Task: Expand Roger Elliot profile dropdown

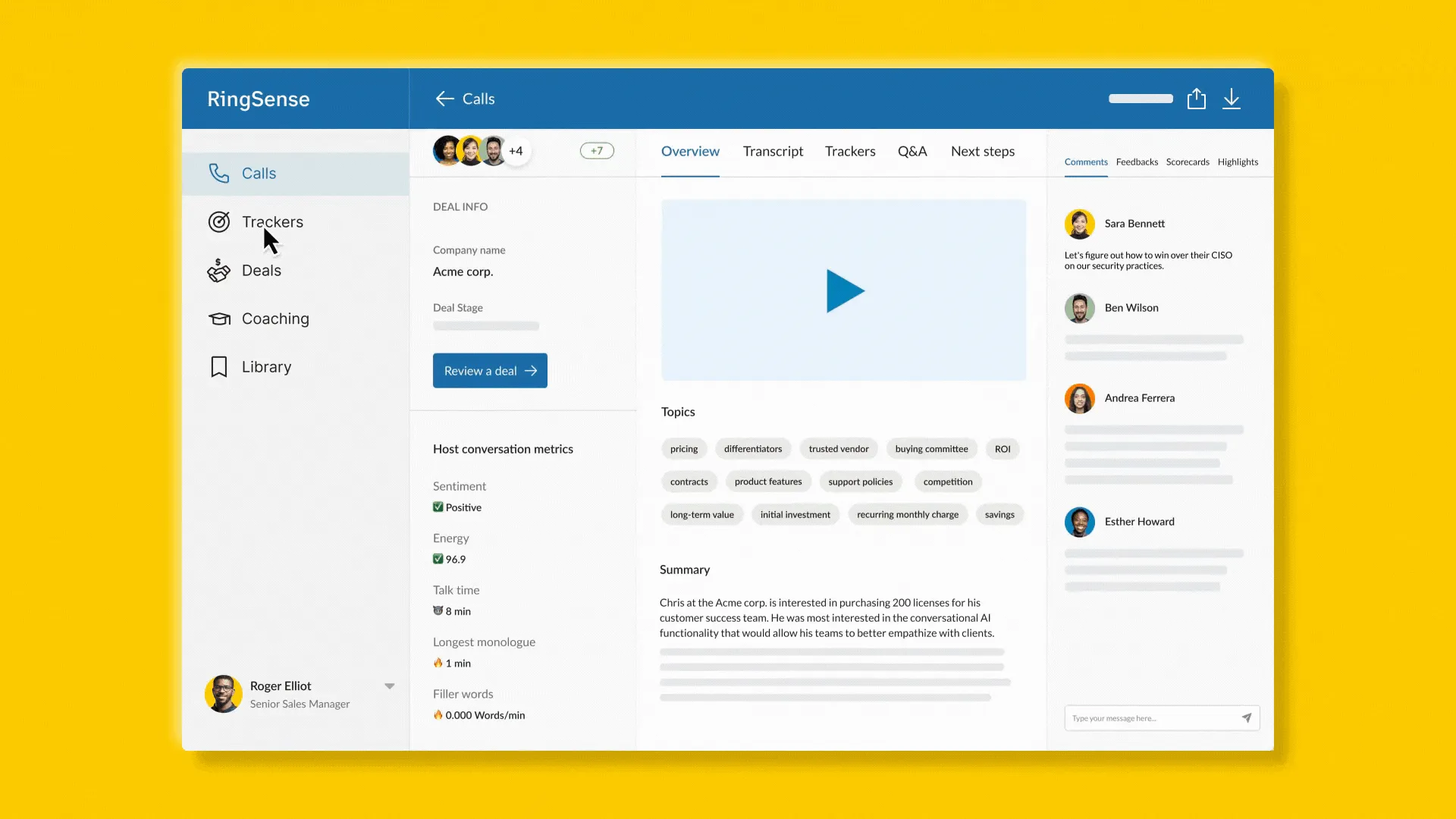Action: pos(389,686)
